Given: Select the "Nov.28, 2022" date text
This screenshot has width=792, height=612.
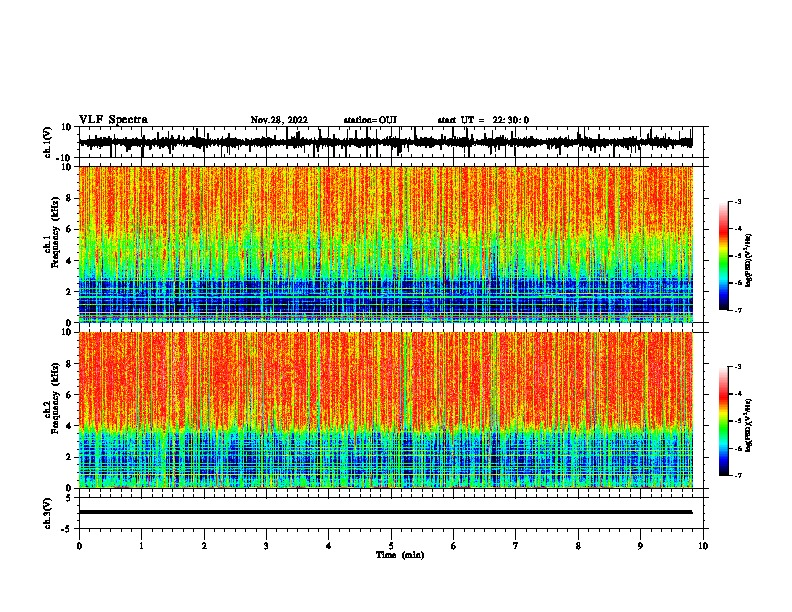Looking at the screenshot, I should coord(279,120).
